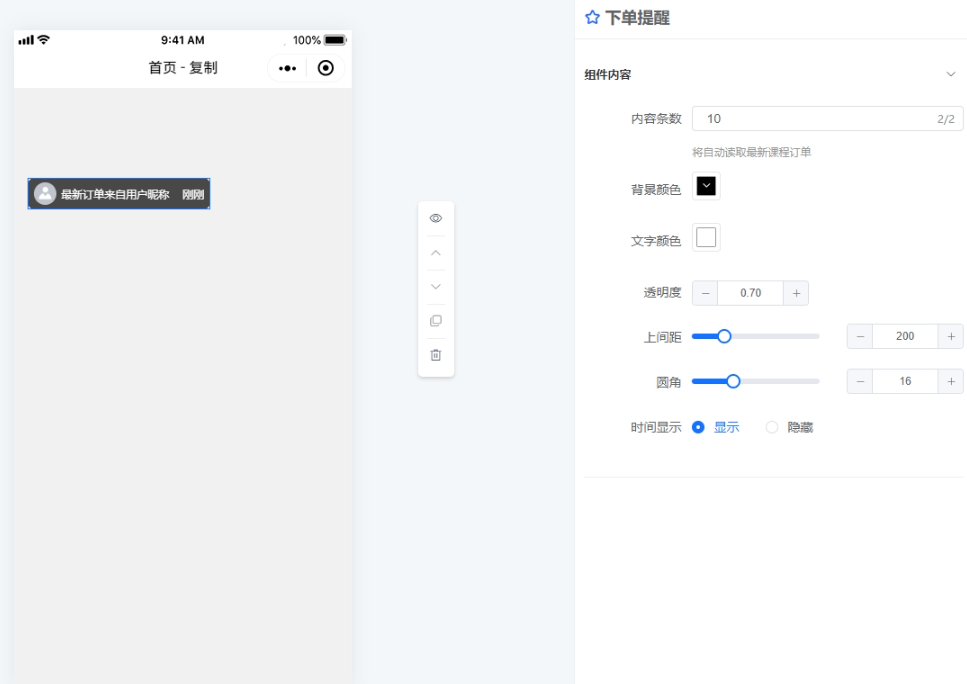Viewport: 967px width, 684px height.
Task: Click the star icon beside 下单提醒
Action: [x=592, y=17]
